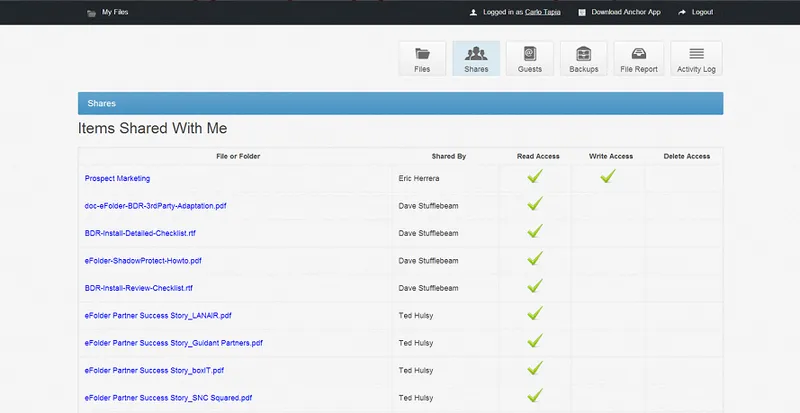Click Read Access checkmark for SNC Squared.pdf
The image size is (800, 413).
(535, 396)
